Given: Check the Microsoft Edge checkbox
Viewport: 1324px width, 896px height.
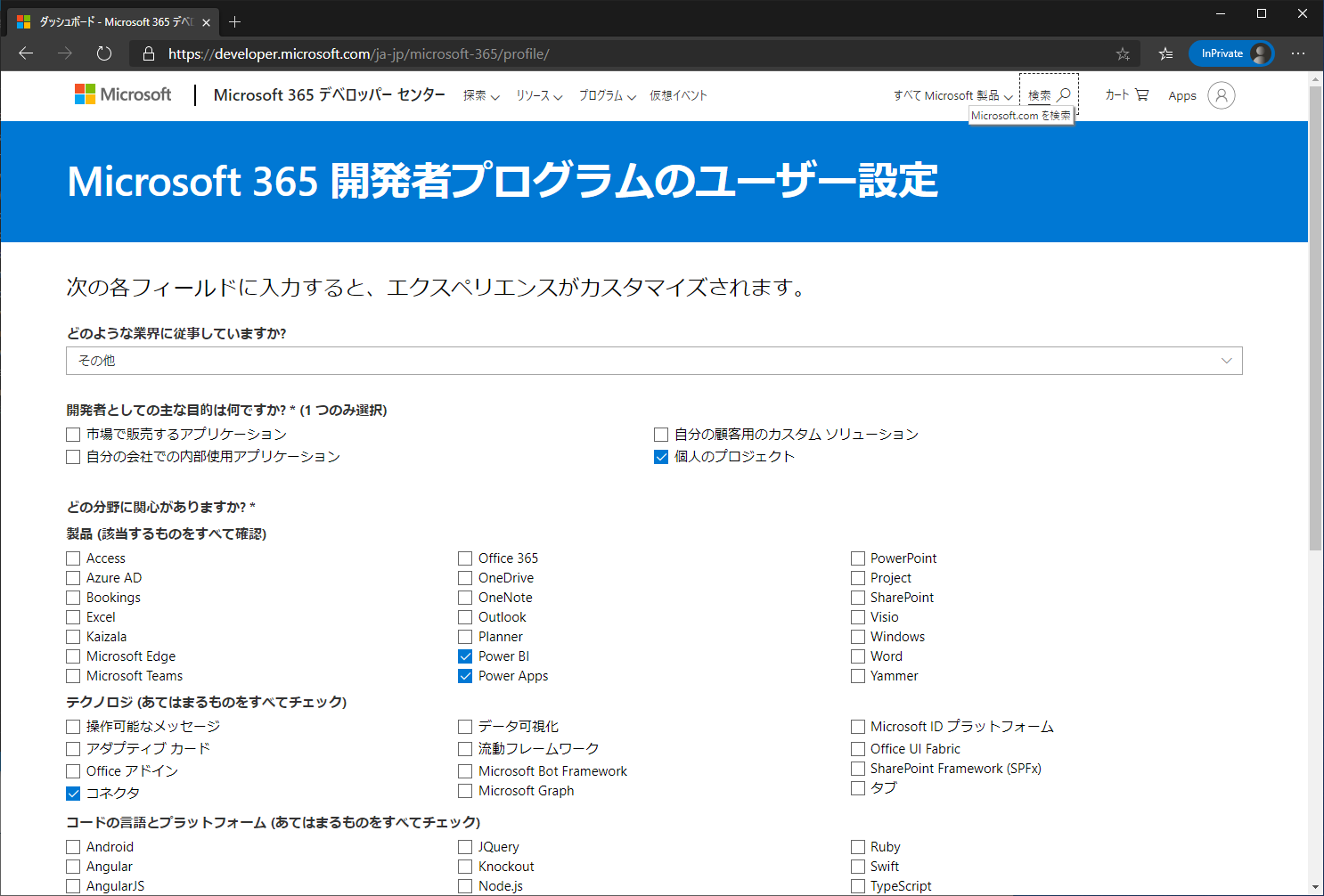Looking at the screenshot, I should (x=73, y=656).
